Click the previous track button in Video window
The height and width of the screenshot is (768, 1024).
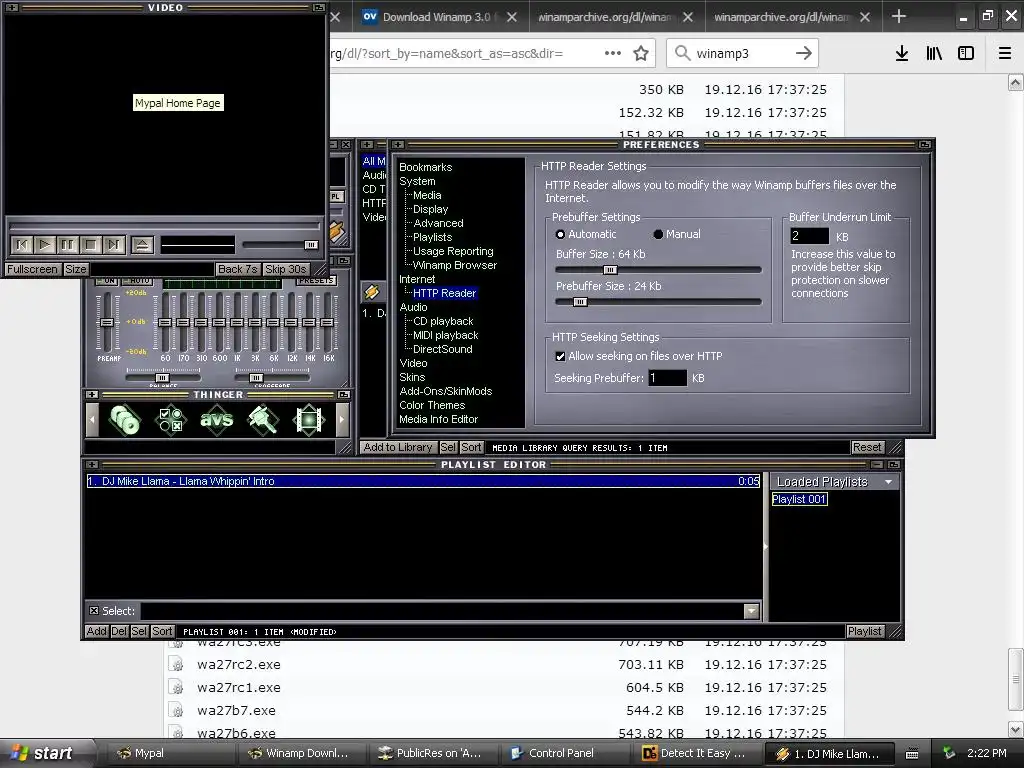click(22, 245)
